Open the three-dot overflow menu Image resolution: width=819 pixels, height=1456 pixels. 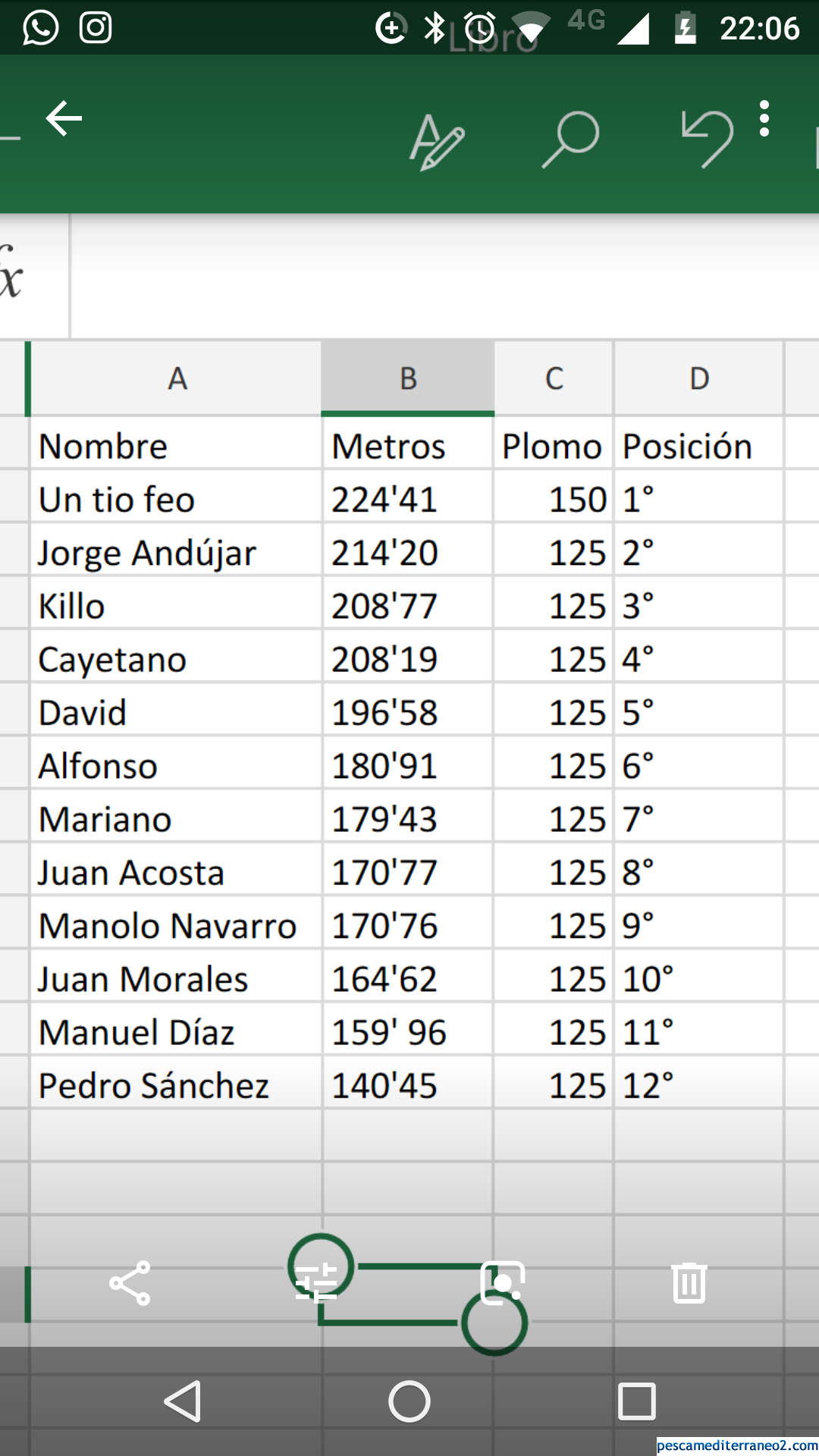[x=764, y=119]
